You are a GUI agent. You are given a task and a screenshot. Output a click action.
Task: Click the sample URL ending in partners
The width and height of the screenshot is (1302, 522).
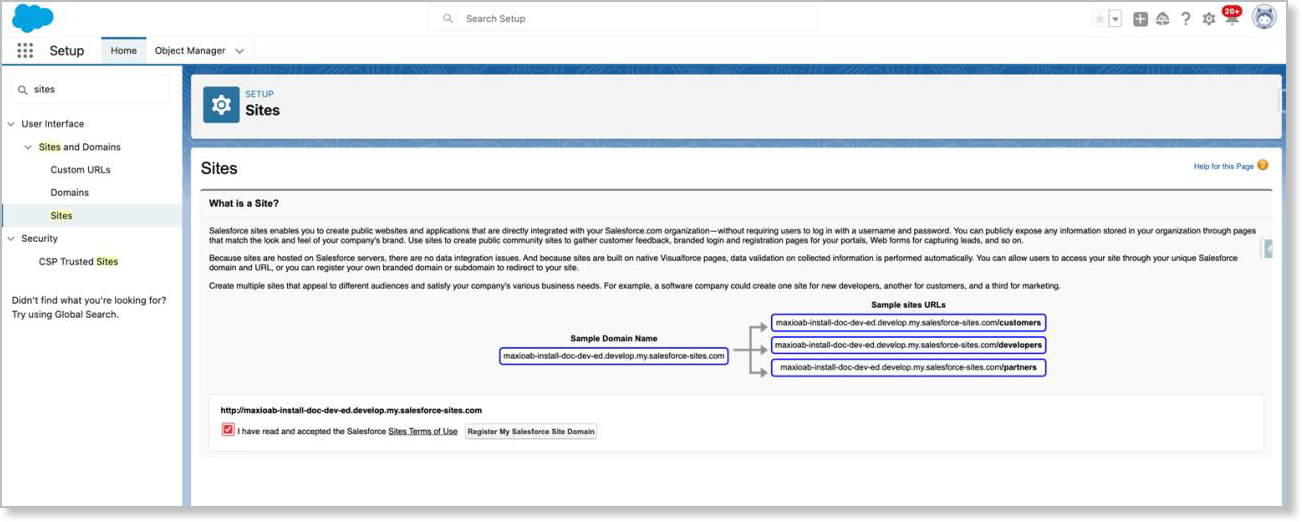point(908,367)
